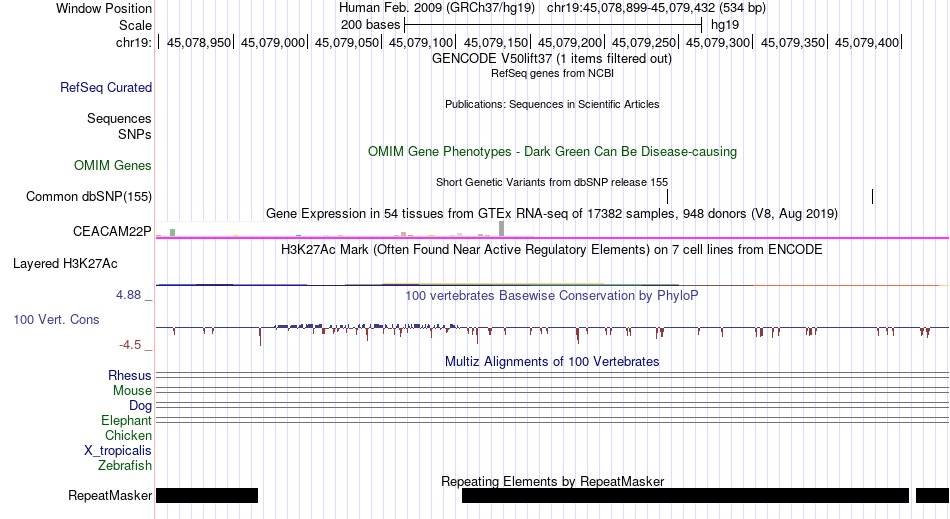This screenshot has height=519, width=950.
Task: Select the Chicken alignment row label
Action: [x=128, y=435]
